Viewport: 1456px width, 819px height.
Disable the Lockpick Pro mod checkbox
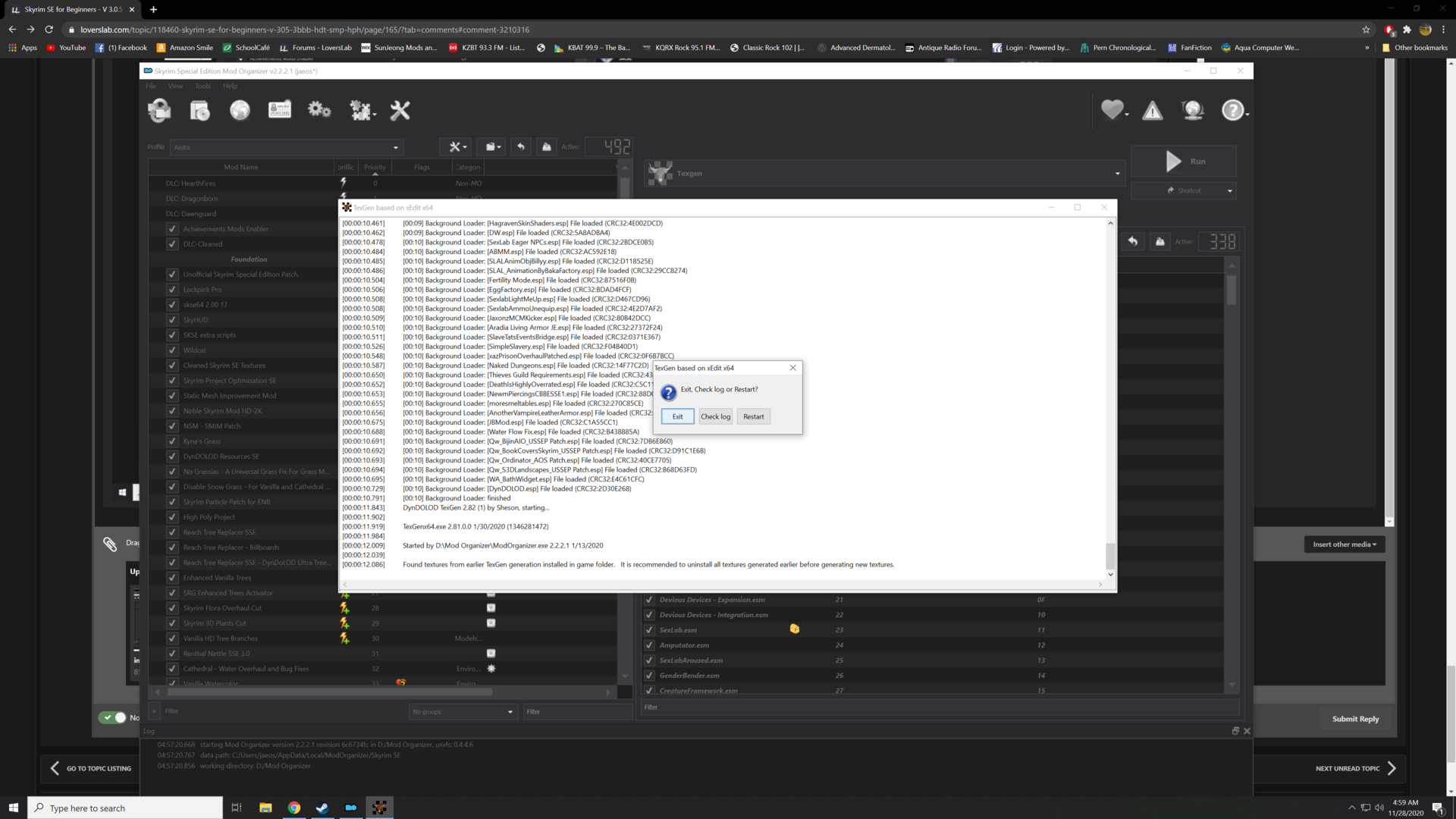click(x=172, y=290)
